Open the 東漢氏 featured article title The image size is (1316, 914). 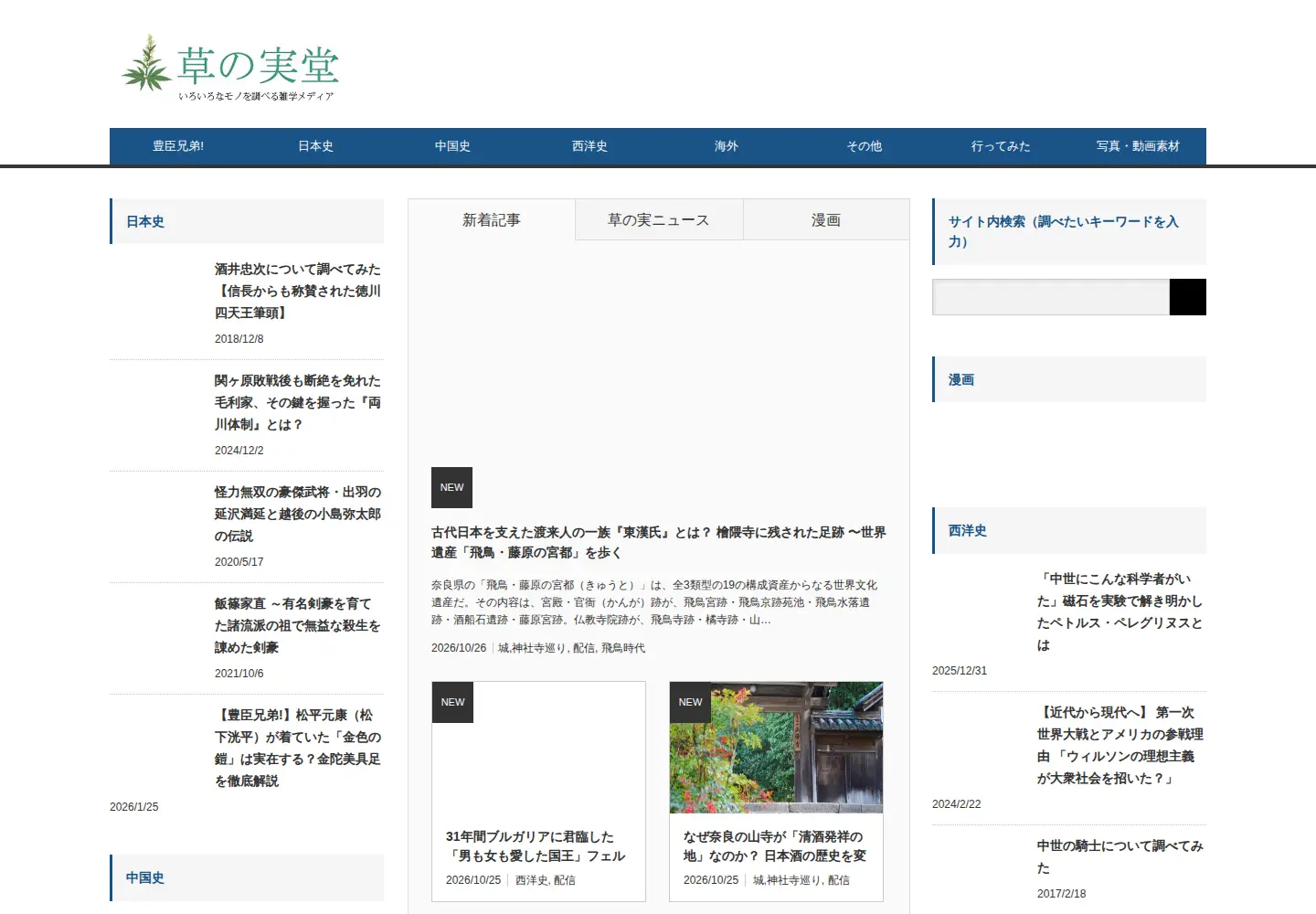659,542
